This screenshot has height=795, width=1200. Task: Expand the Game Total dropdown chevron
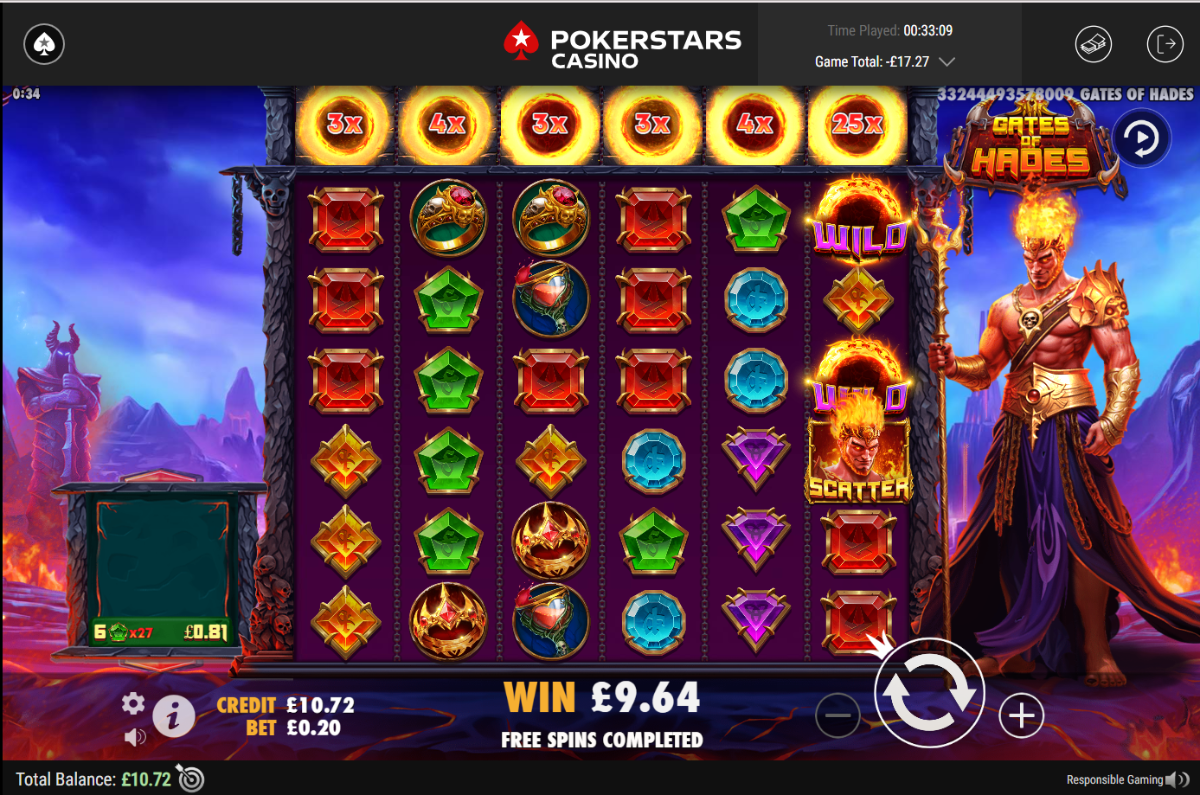click(947, 62)
